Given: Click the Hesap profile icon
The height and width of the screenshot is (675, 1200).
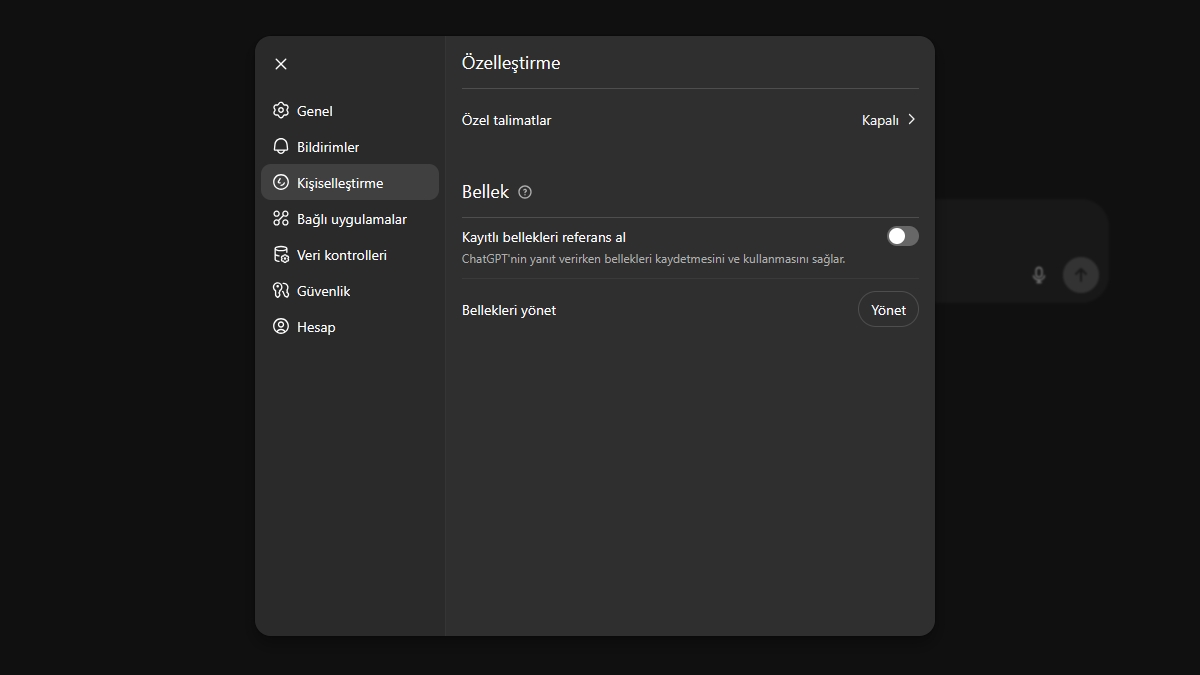Looking at the screenshot, I should pos(281,327).
